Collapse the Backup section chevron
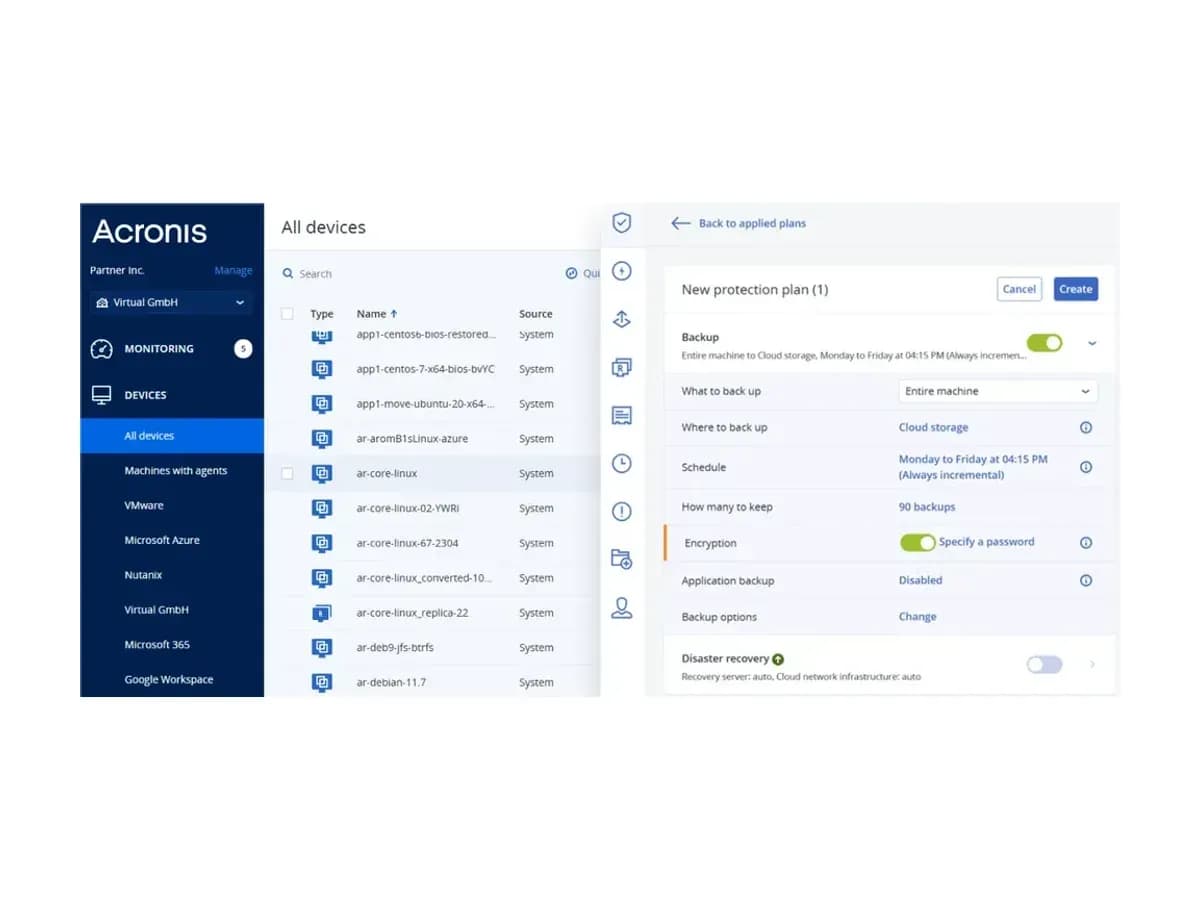The width and height of the screenshot is (1200, 900). point(1092,343)
